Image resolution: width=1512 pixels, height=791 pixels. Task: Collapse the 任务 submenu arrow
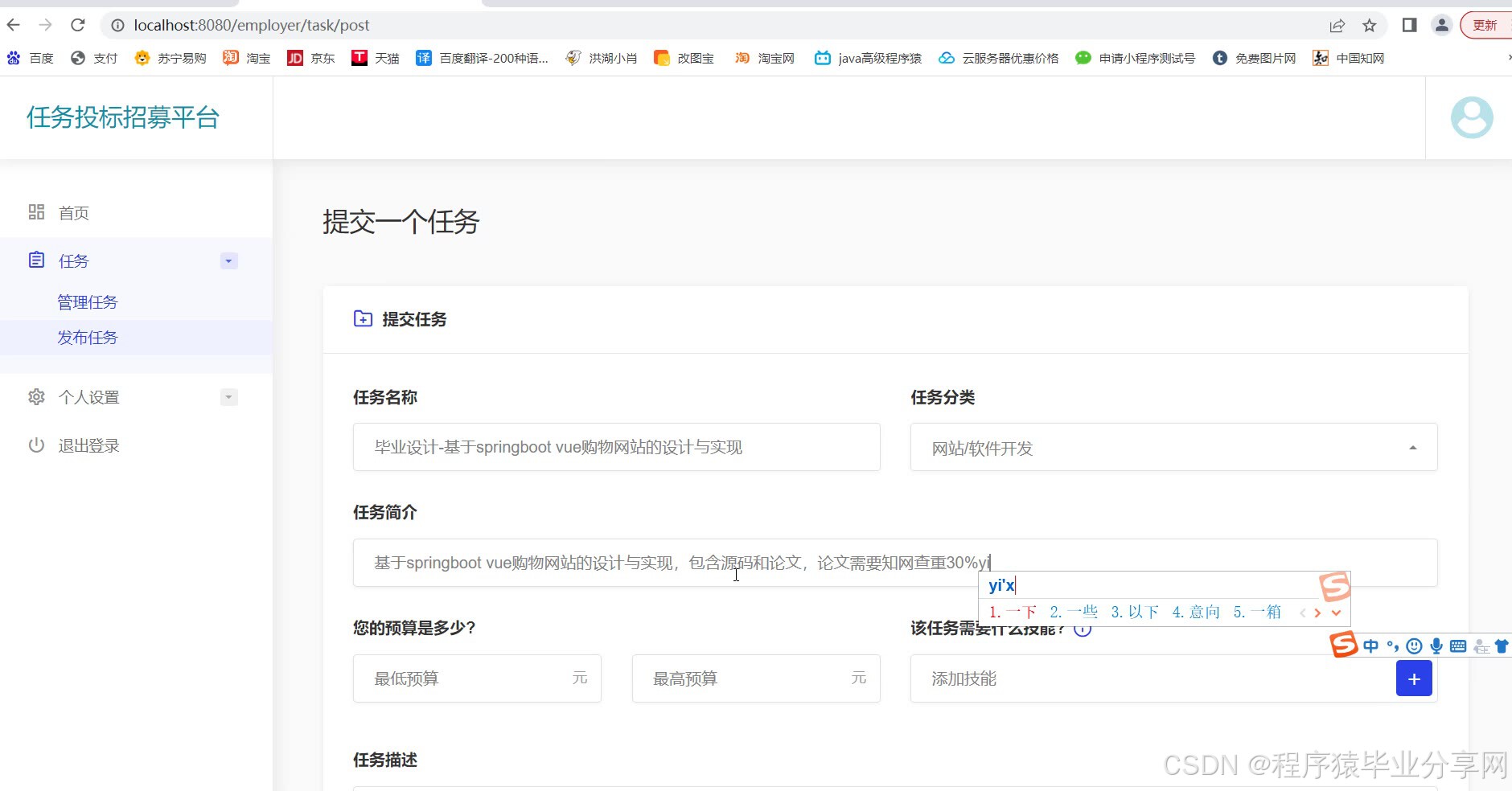(228, 260)
